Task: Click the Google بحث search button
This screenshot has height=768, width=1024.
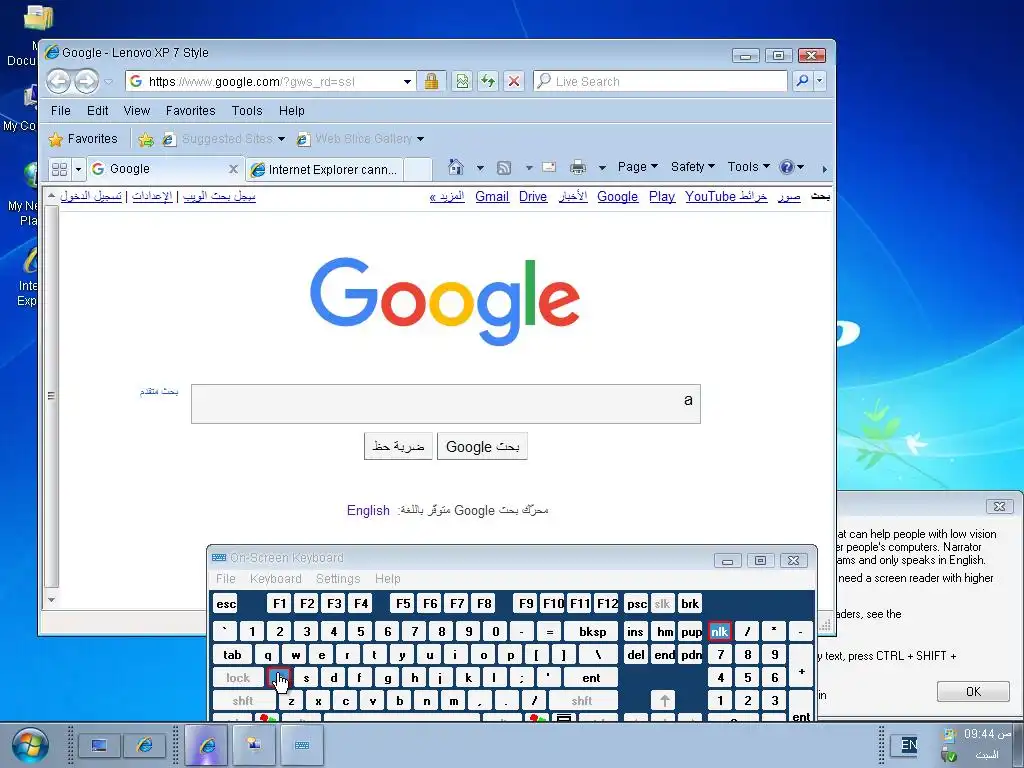Action: (482, 447)
